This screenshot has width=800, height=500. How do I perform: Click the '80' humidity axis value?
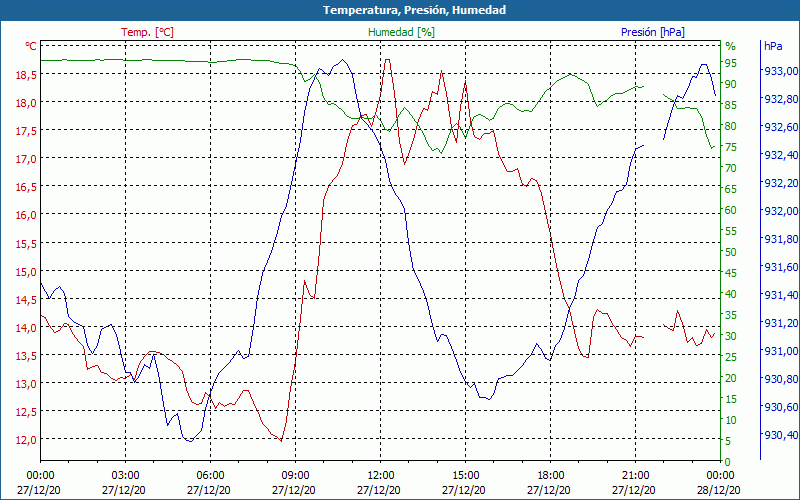click(x=731, y=126)
